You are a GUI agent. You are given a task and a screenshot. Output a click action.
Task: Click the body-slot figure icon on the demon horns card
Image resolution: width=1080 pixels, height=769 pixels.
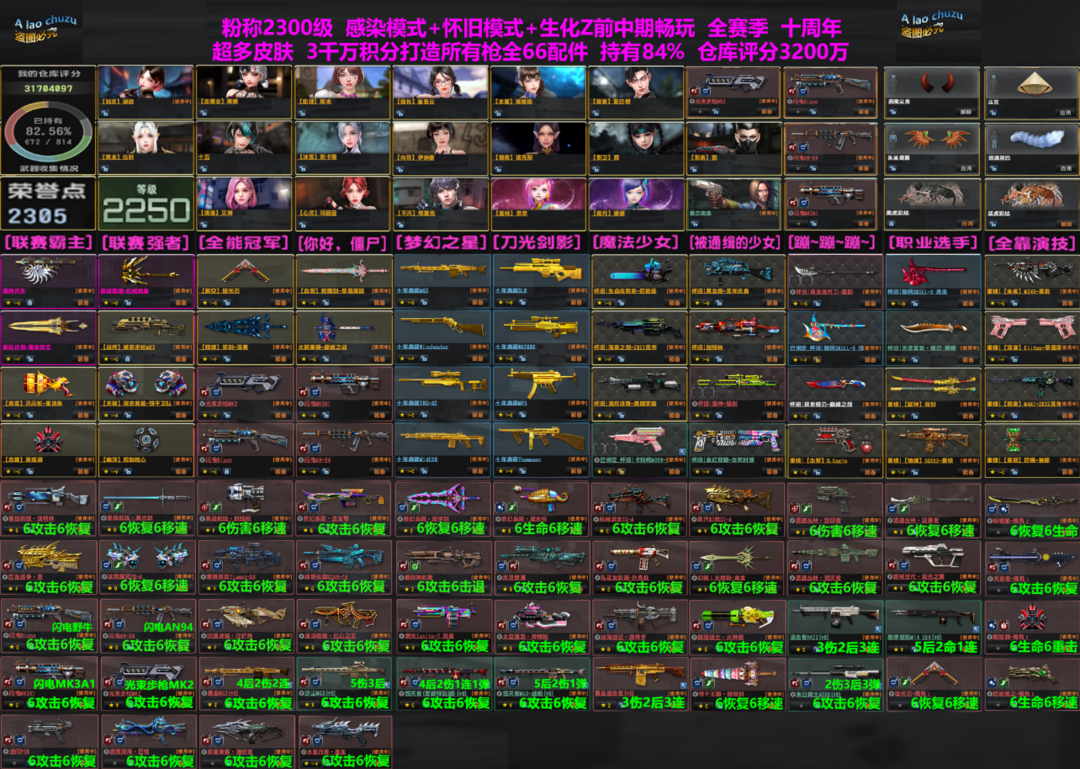tap(893, 84)
